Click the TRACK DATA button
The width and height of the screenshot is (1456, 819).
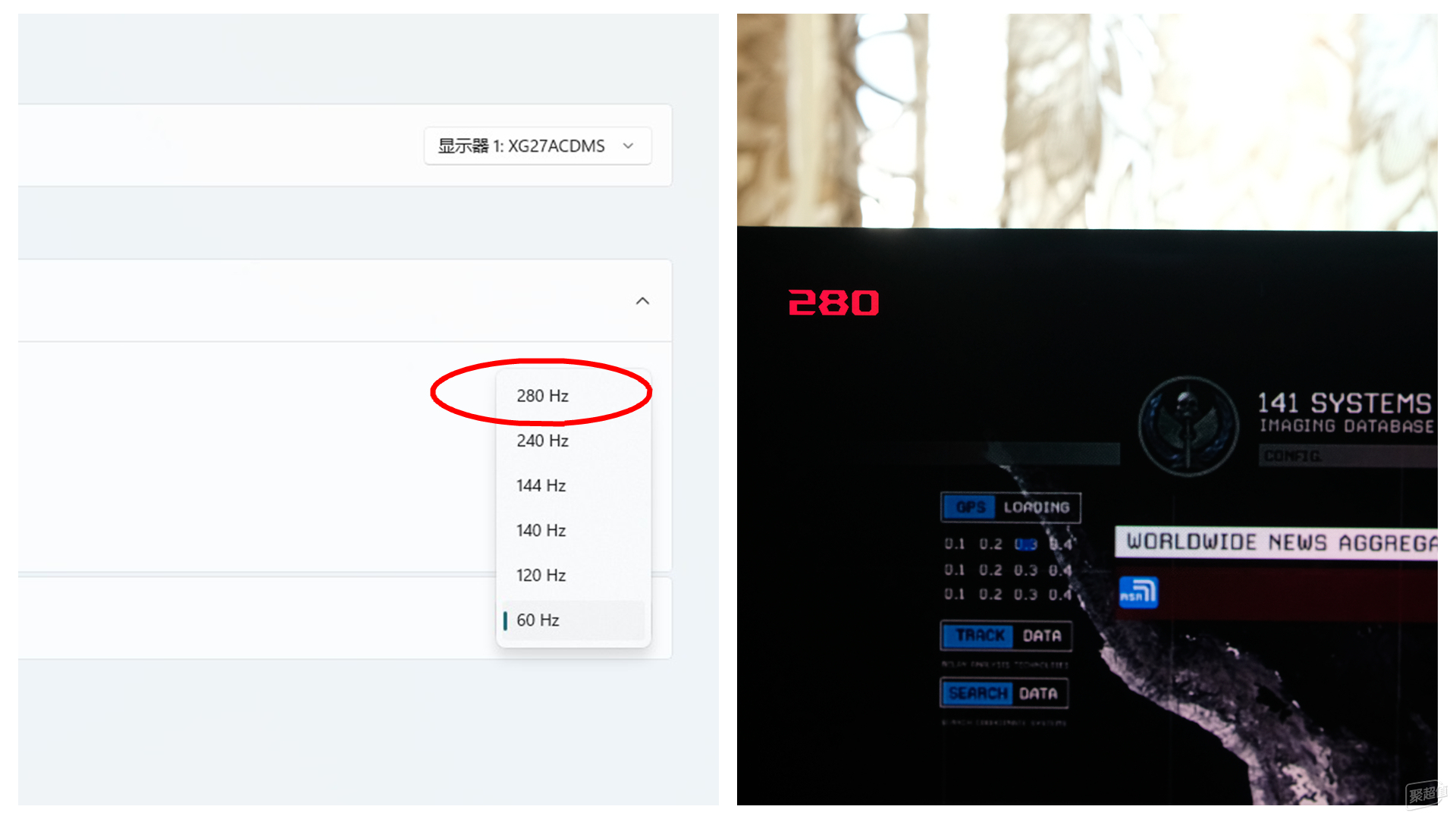pyautogui.click(x=1006, y=635)
